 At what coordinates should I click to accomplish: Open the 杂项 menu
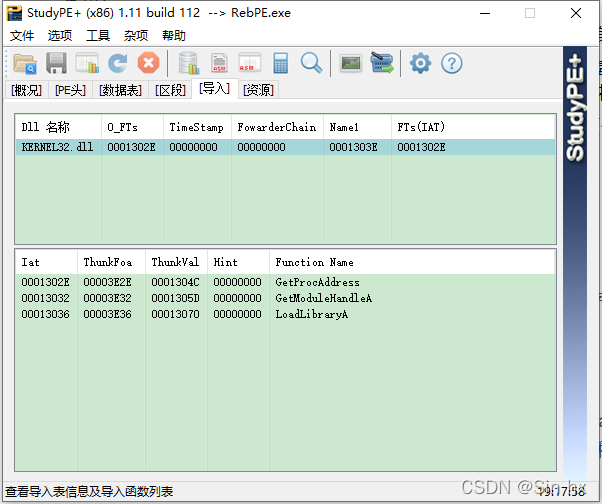pos(136,36)
